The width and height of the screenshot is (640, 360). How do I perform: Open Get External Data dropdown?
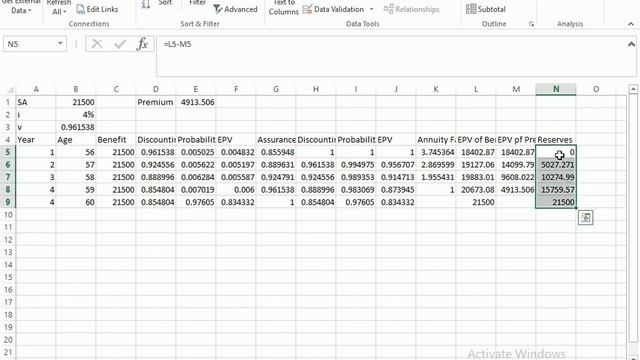coord(21,7)
